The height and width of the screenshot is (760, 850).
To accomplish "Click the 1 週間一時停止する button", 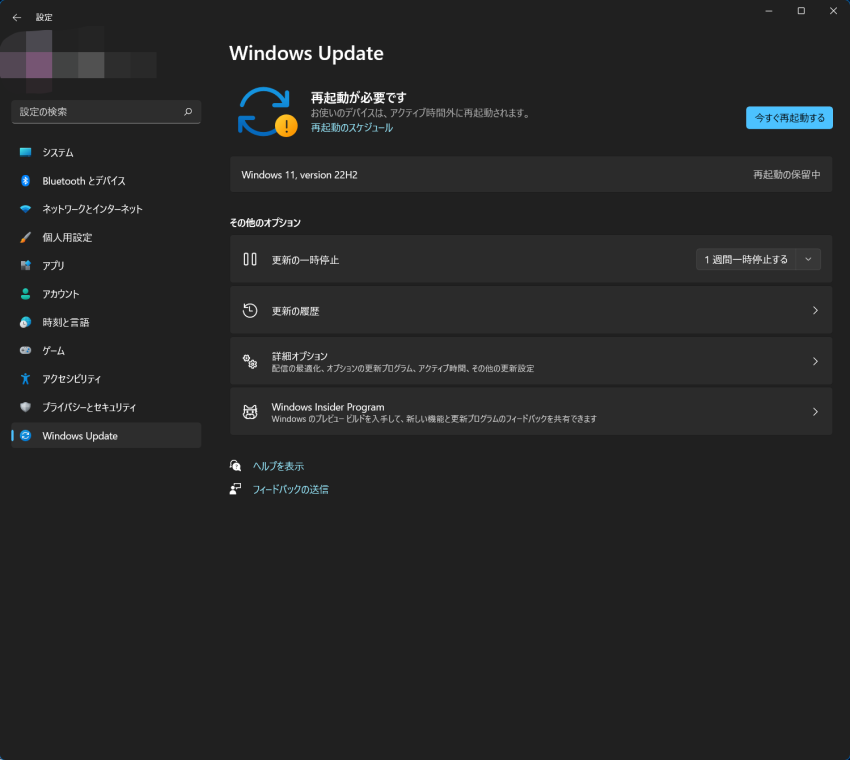I will click(746, 259).
